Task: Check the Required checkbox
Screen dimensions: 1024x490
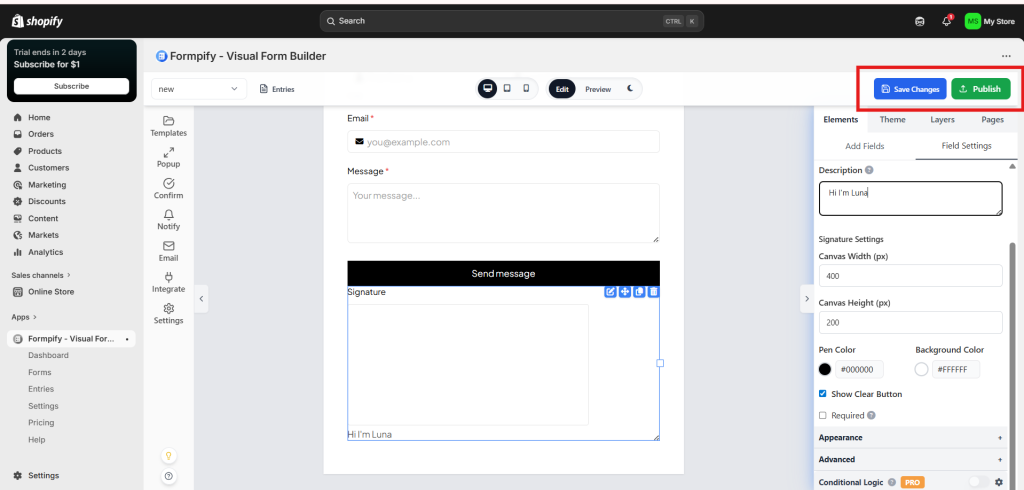Action: tap(823, 415)
